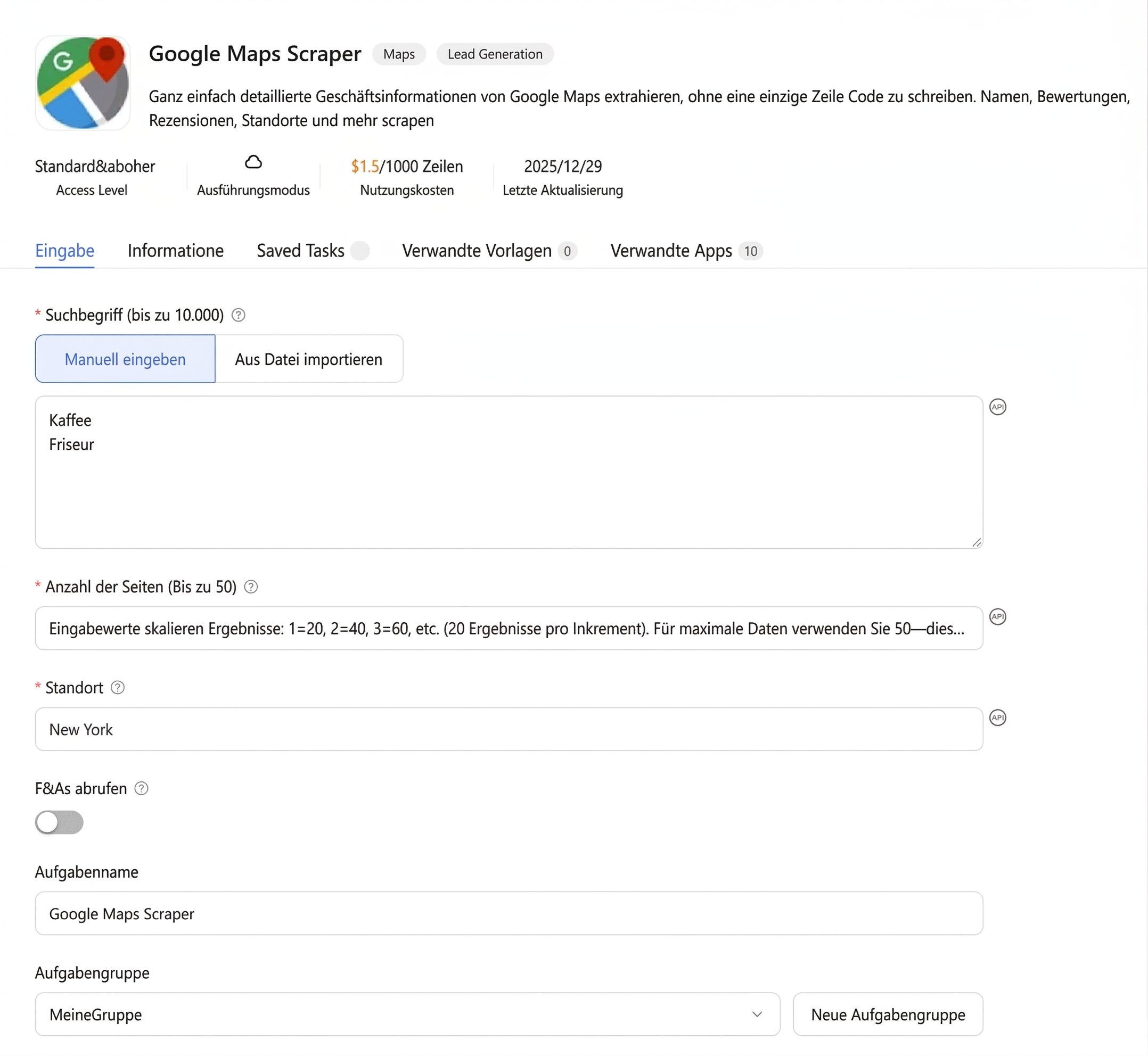Screen dimensions: 1148x1056
Task: Click the help icon next to Standort
Action: 118,688
